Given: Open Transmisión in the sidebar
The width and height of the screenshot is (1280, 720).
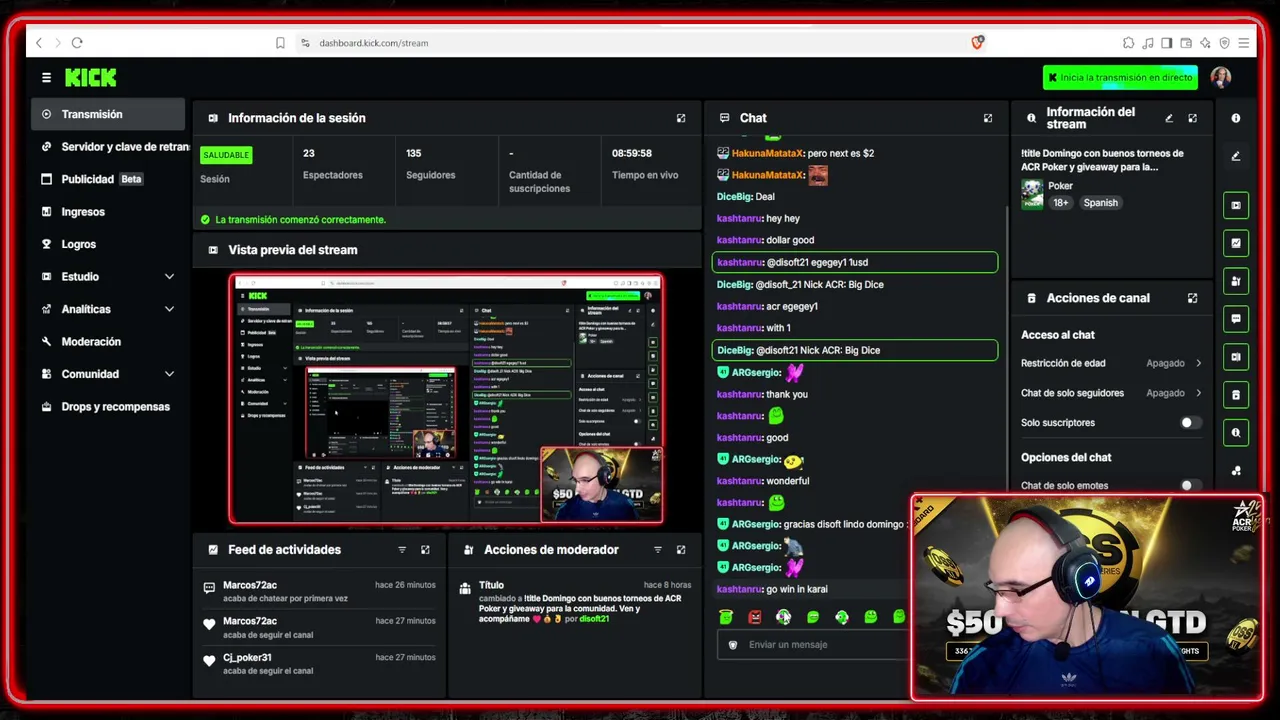Looking at the screenshot, I should click(108, 114).
